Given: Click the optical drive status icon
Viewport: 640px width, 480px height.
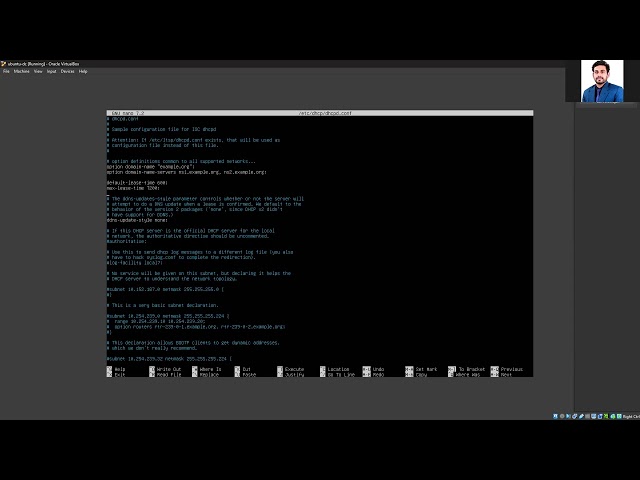Looking at the screenshot, I should [x=562, y=416].
